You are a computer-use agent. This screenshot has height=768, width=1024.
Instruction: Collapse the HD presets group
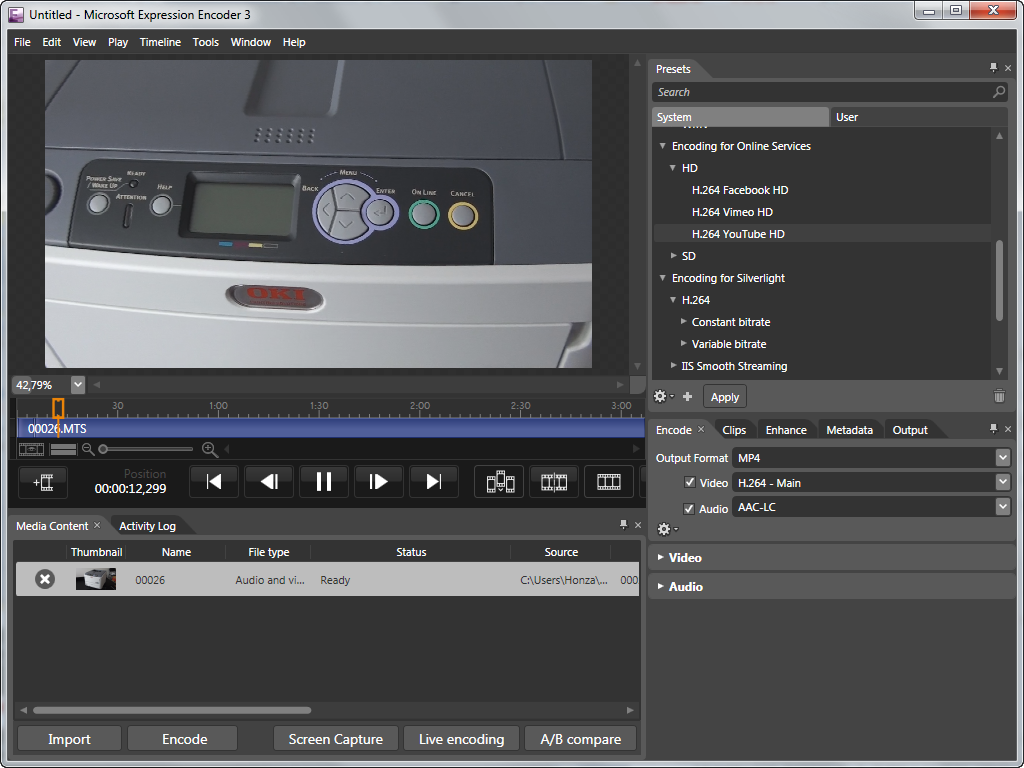pos(673,168)
